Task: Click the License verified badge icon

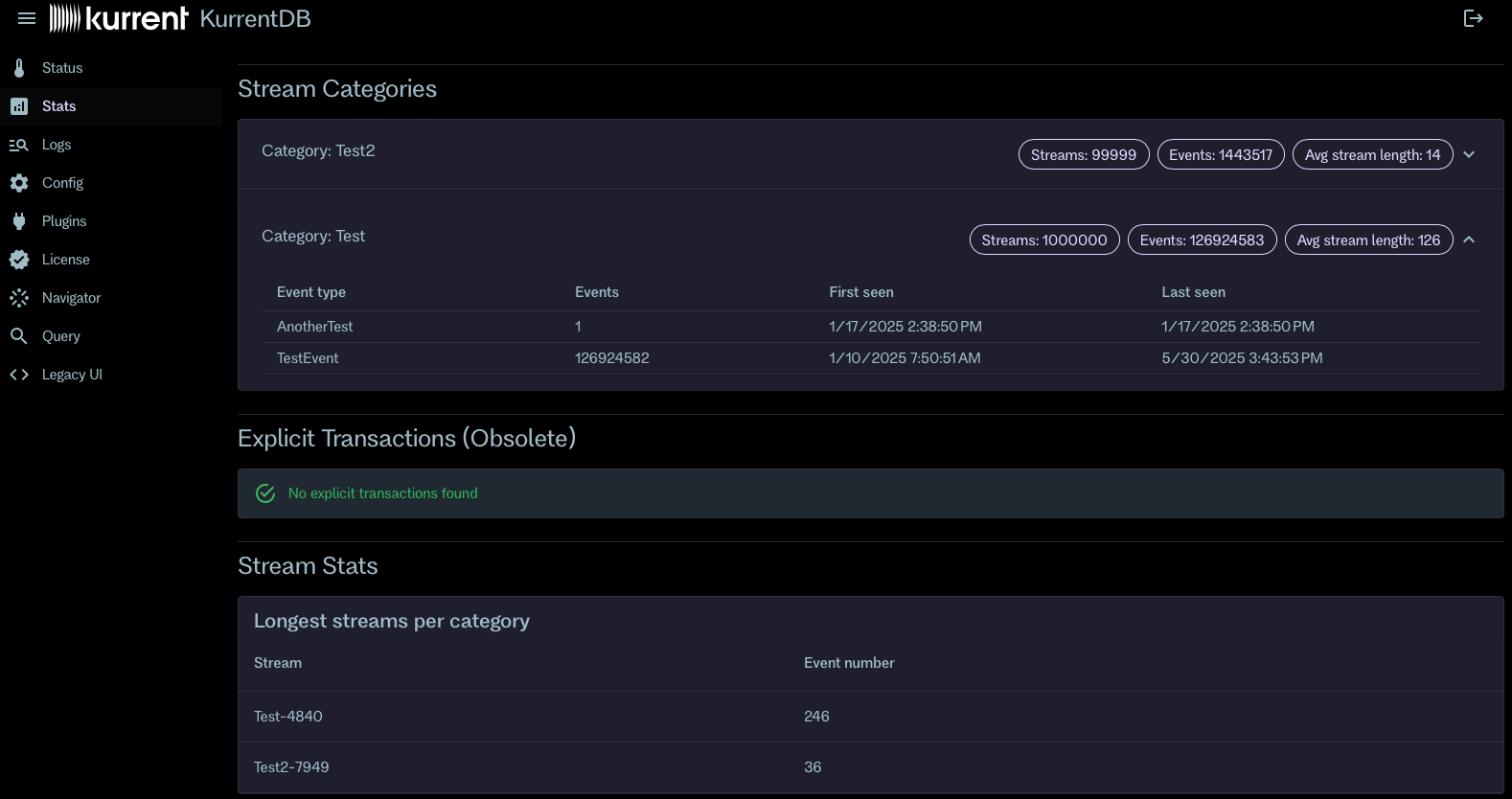Action: coord(19,260)
